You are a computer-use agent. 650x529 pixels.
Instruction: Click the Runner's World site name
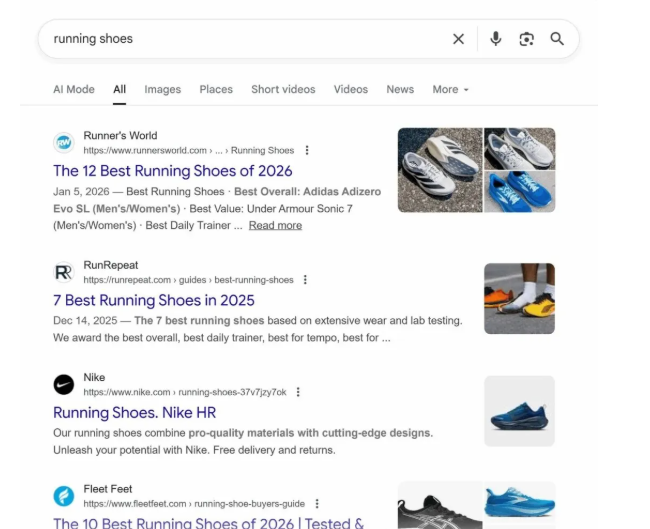click(x=120, y=136)
